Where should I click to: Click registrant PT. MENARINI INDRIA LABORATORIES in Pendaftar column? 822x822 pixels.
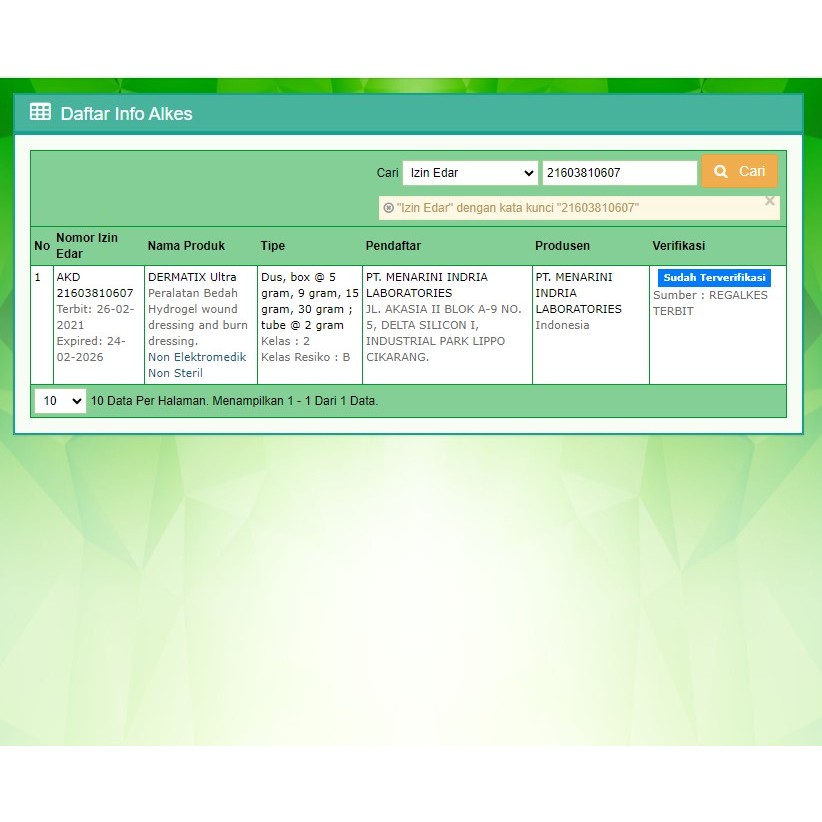coord(427,285)
